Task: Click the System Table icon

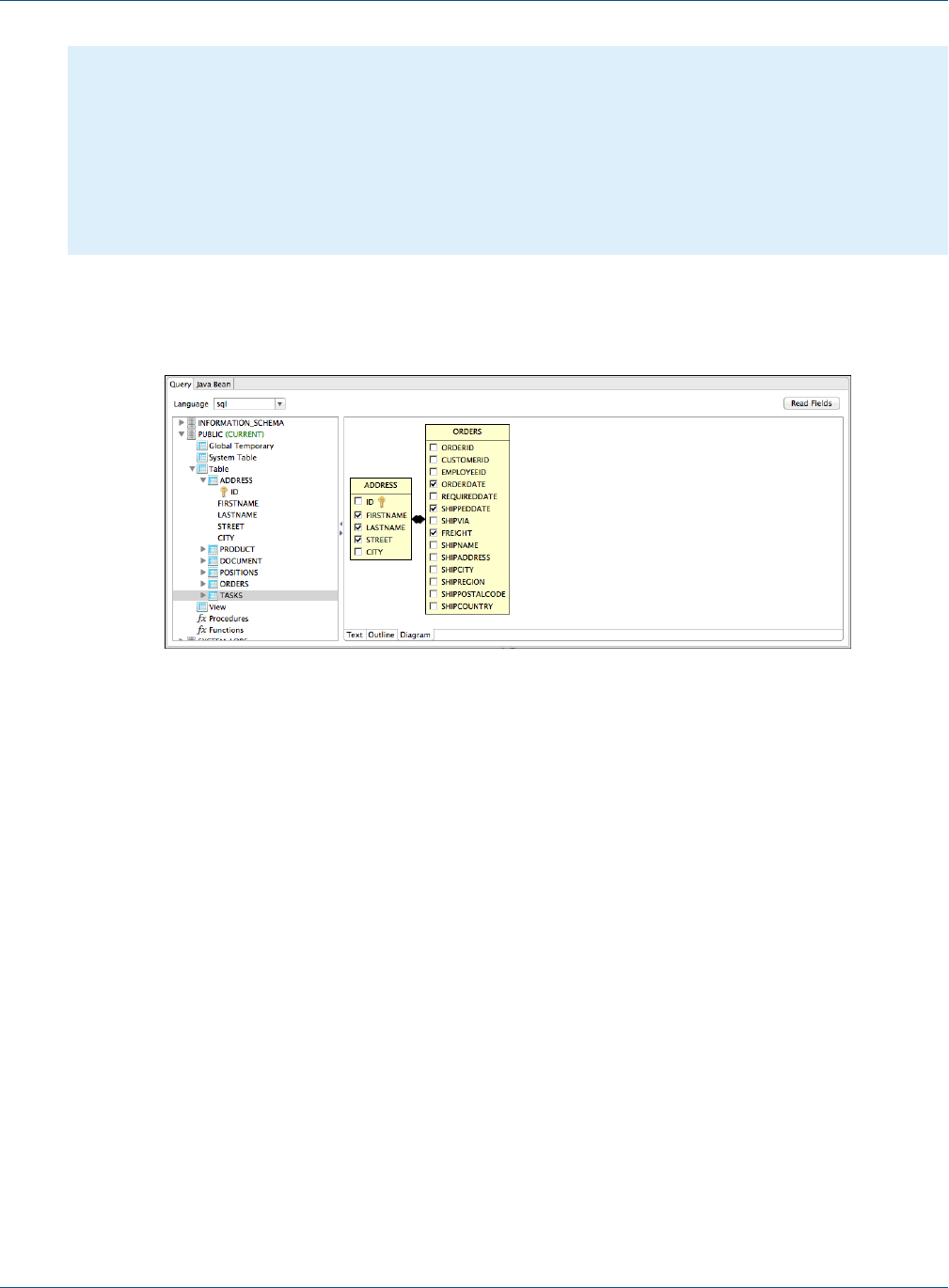Action: pyautogui.click(x=202, y=457)
